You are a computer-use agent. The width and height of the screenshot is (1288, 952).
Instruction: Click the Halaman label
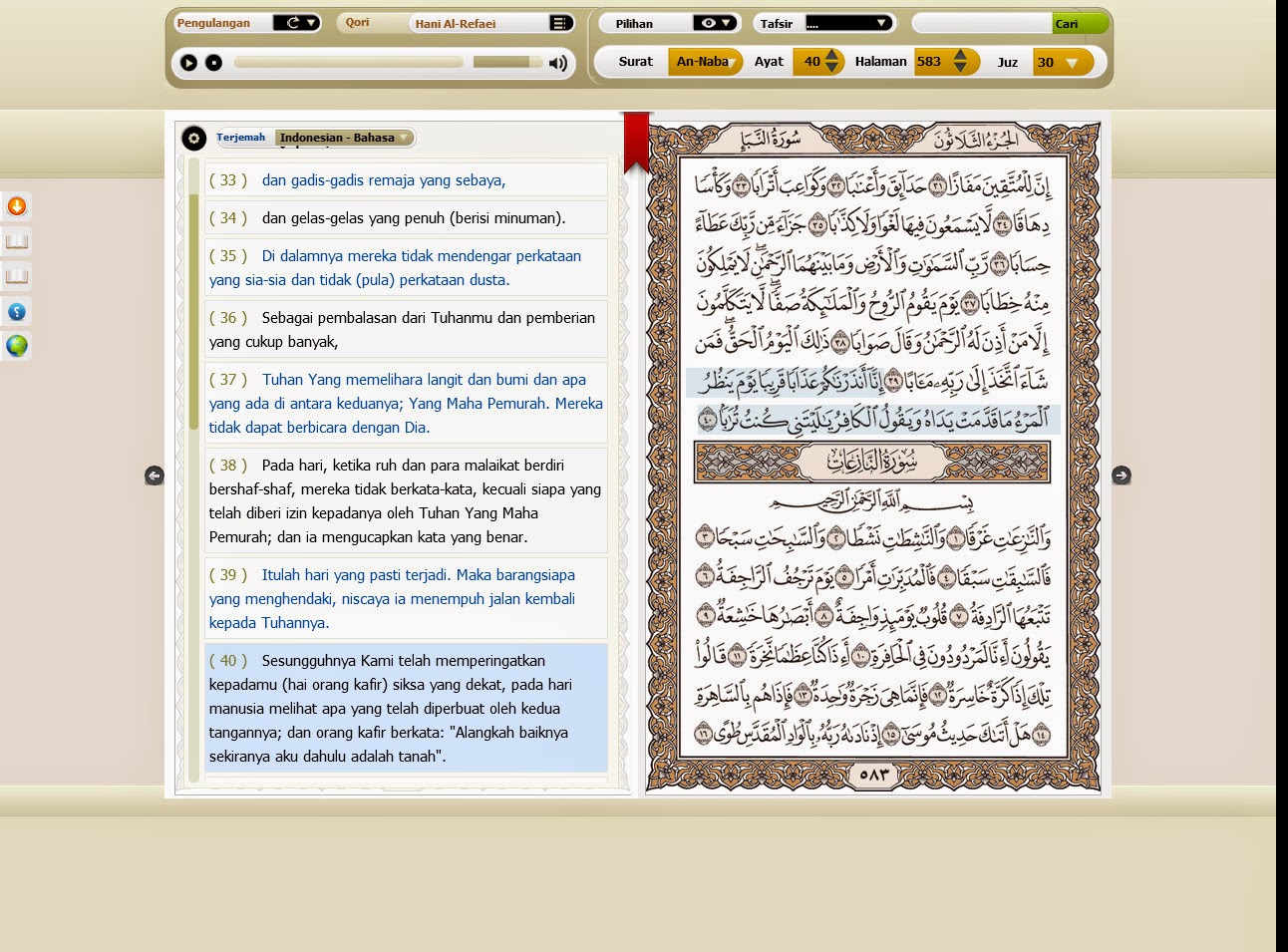point(880,62)
